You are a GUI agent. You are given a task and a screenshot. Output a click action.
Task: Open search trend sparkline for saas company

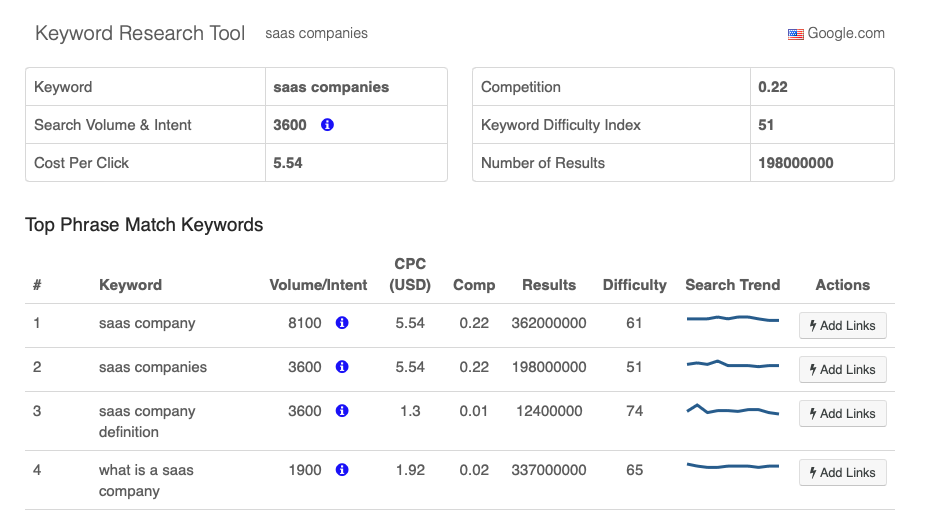732,320
